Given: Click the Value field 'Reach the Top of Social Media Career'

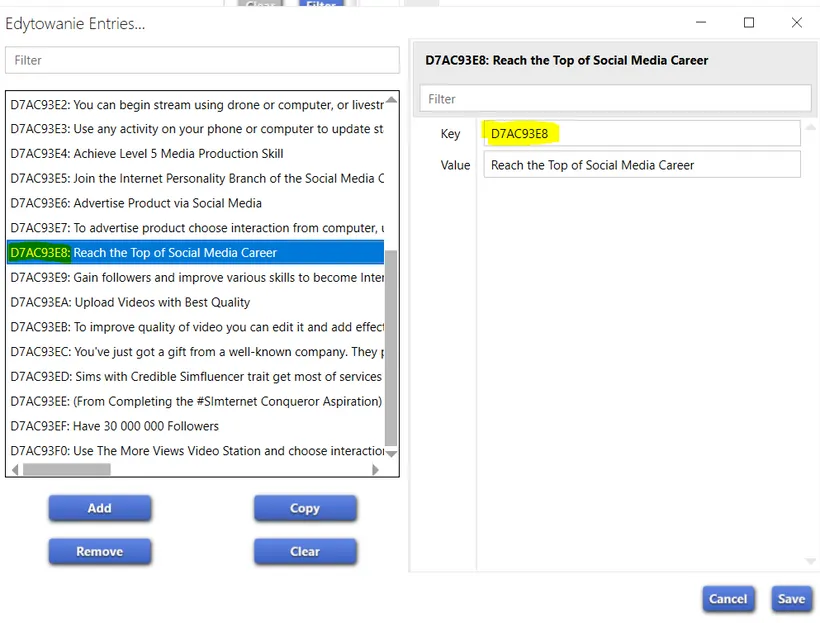Looking at the screenshot, I should pyautogui.click(x=640, y=164).
